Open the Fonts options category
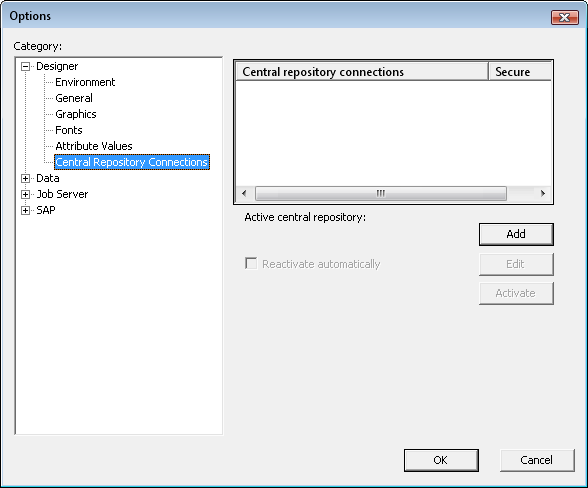 click(x=69, y=130)
